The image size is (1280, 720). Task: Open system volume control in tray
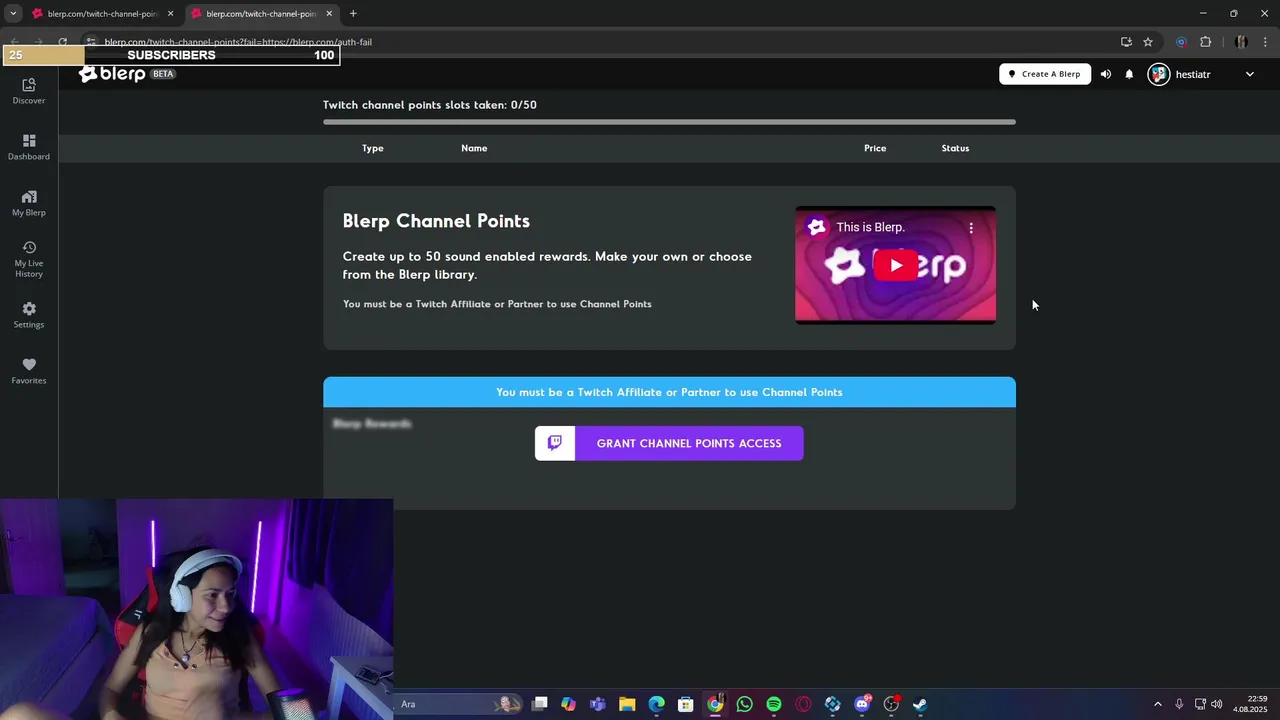(1217, 704)
